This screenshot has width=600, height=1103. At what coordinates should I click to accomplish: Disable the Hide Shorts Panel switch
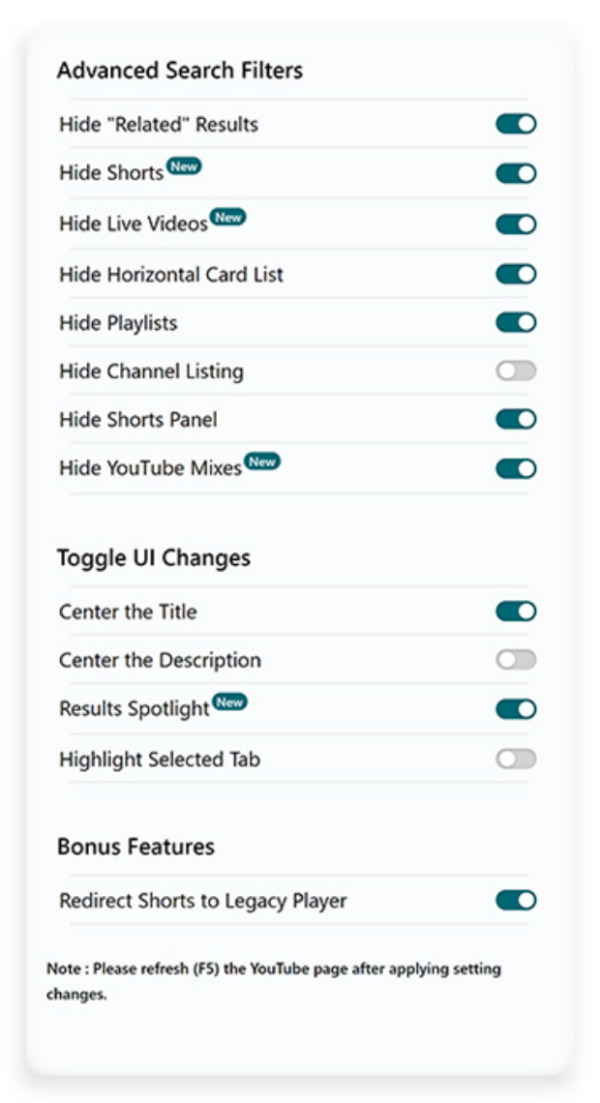coord(514,419)
